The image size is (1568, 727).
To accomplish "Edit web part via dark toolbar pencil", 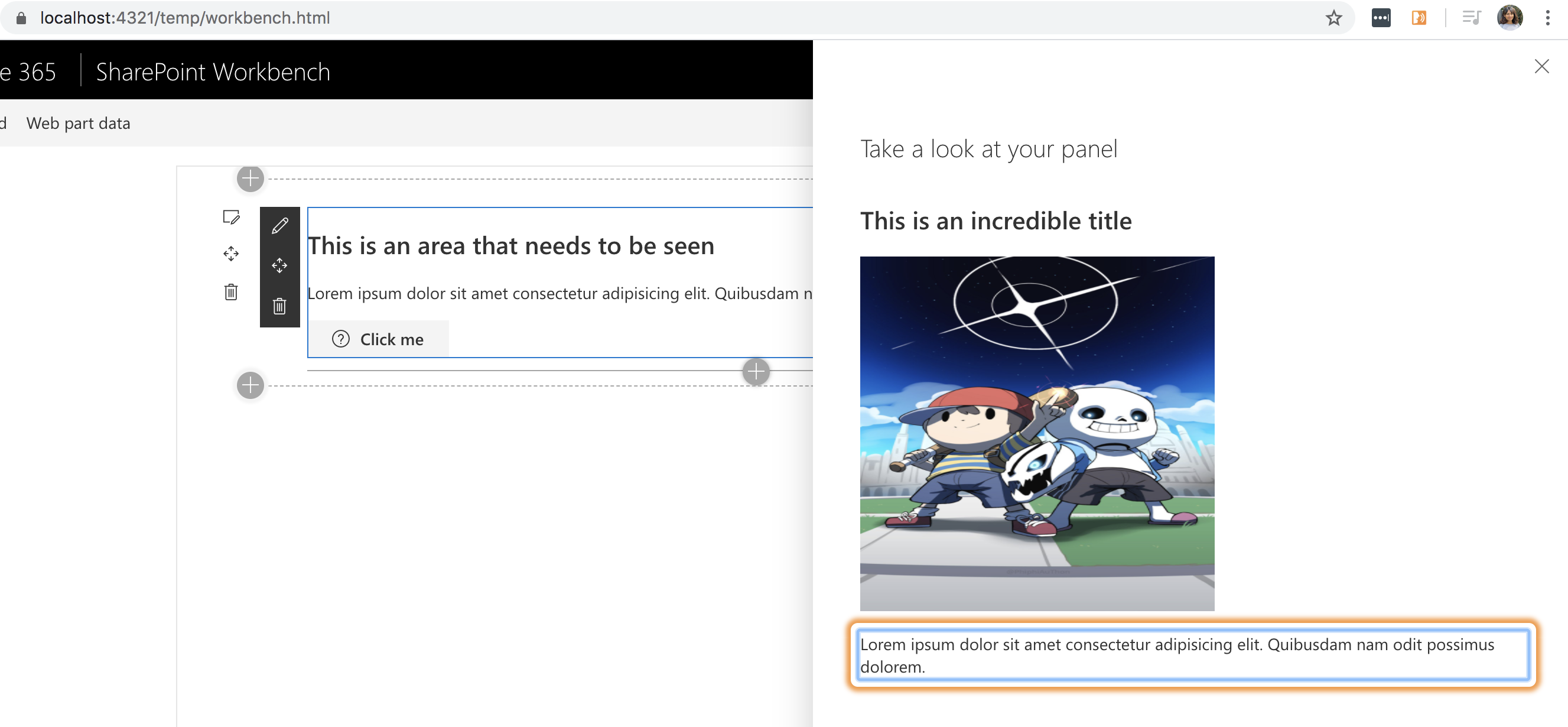I will tap(279, 226).
